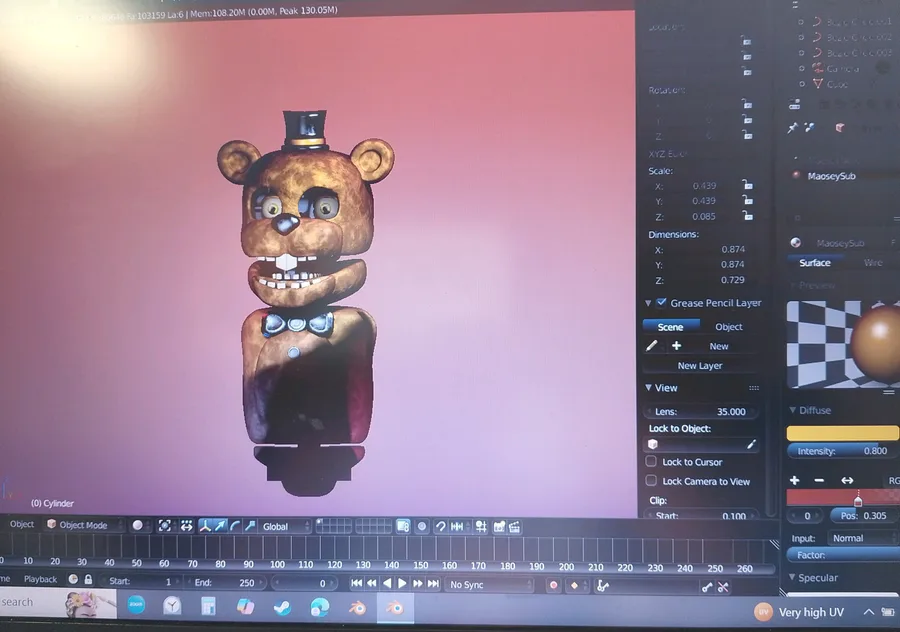Select the Scene tab under Grease Pencil
The image size is (900, 632).
click(x=670, y=327)
